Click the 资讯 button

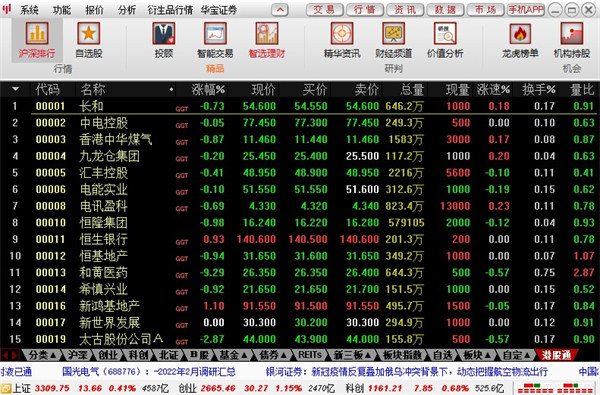coord(405,10)
